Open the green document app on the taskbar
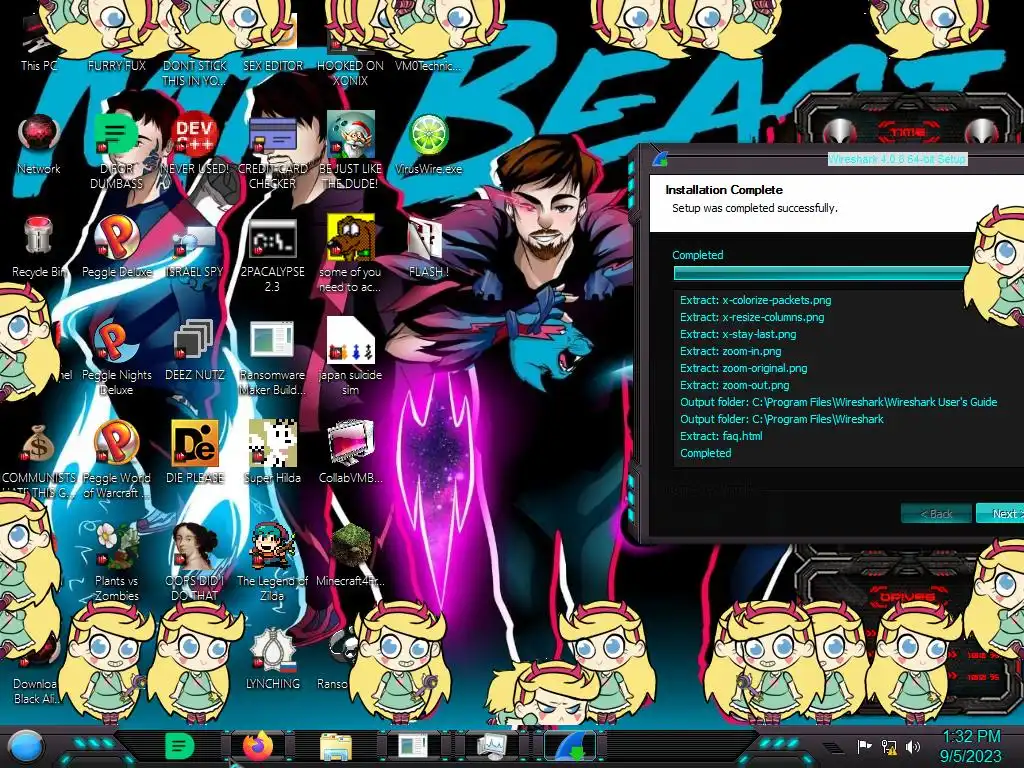 (180, 746)
